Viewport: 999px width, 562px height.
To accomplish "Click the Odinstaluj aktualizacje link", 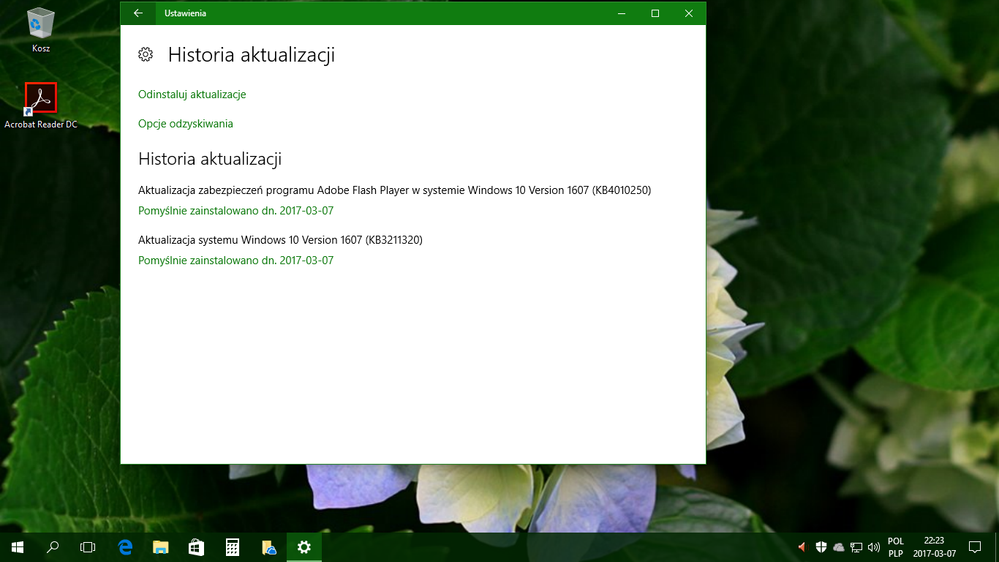I will (192, 94).
